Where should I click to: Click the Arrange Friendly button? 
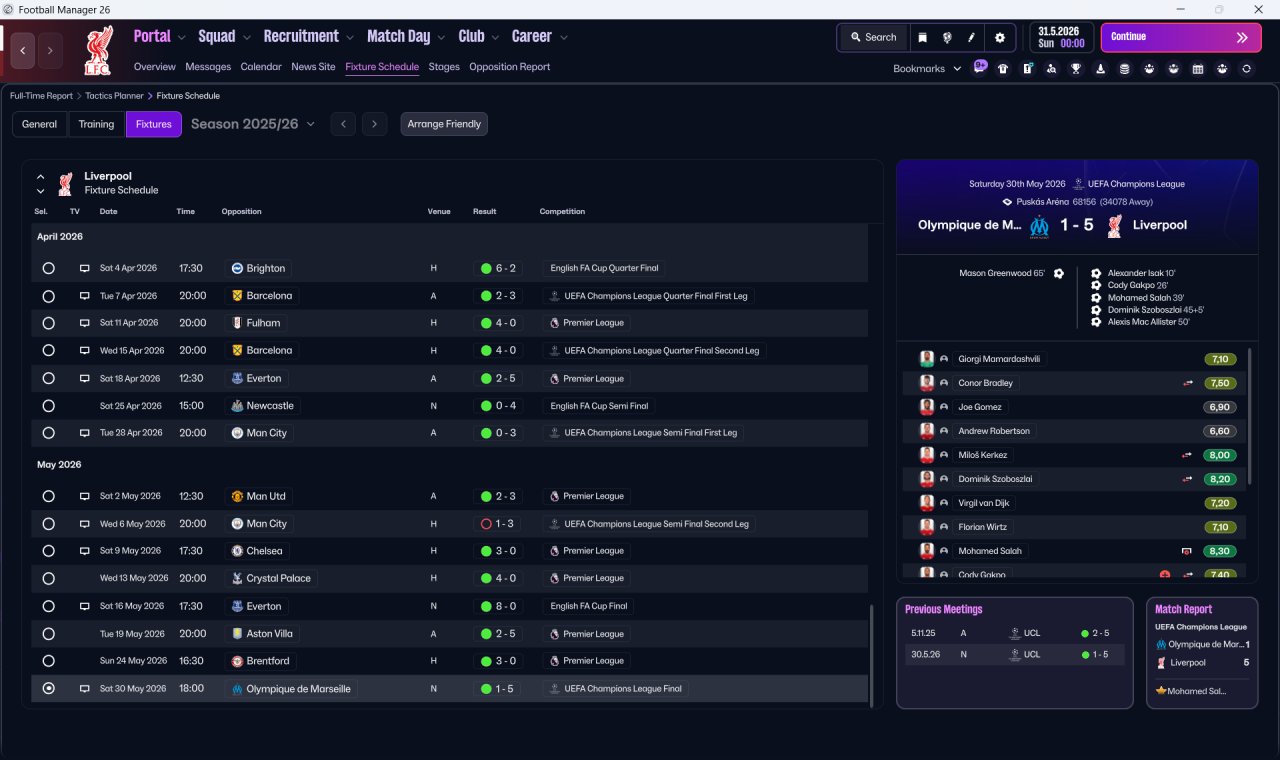click(444, 124)
